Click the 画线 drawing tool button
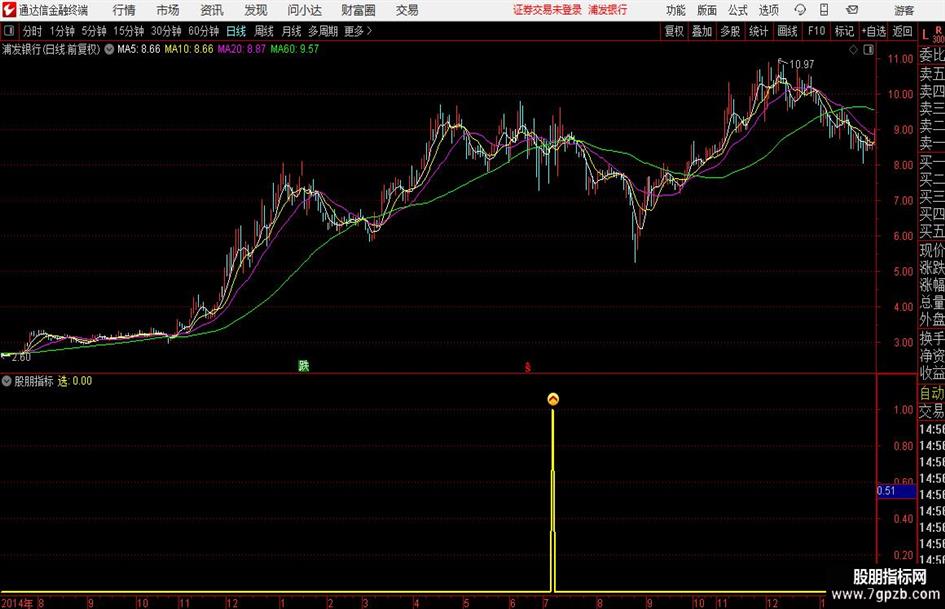The height and width of the screenshot is (609, 945). (x=788, y=31)
